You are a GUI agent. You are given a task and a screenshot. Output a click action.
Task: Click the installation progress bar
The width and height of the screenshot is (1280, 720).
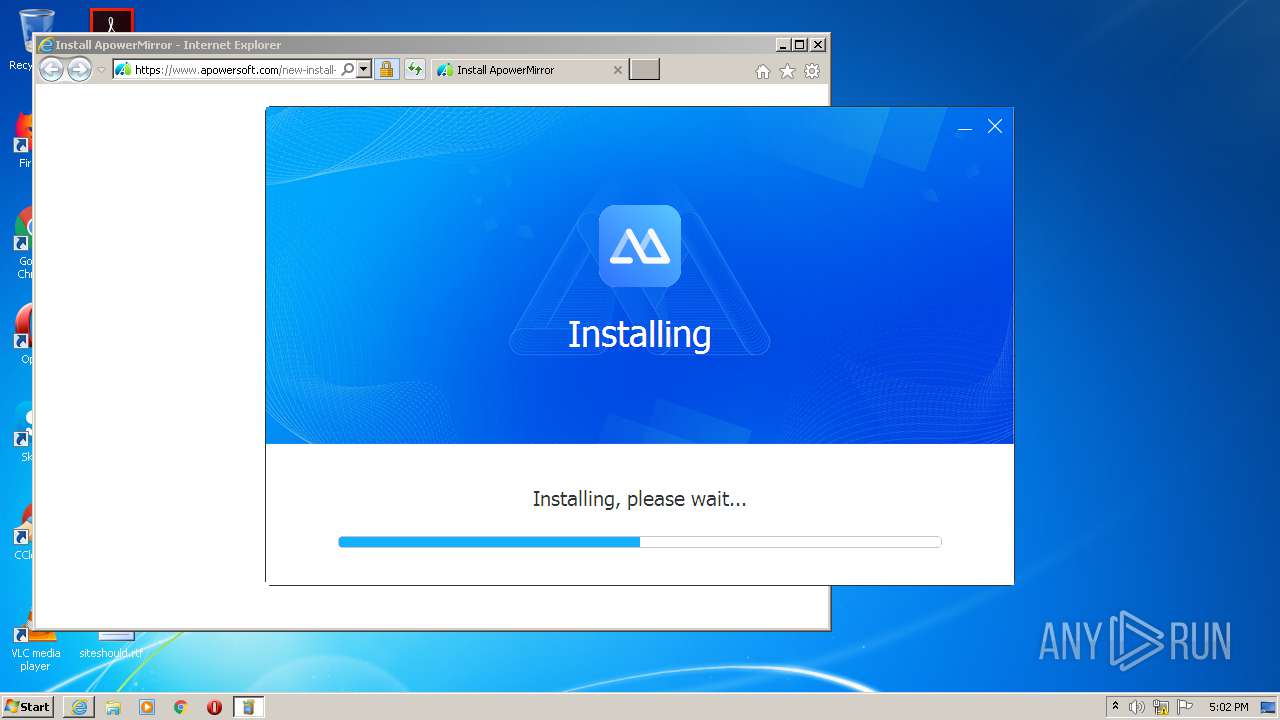tap(640, 542)
